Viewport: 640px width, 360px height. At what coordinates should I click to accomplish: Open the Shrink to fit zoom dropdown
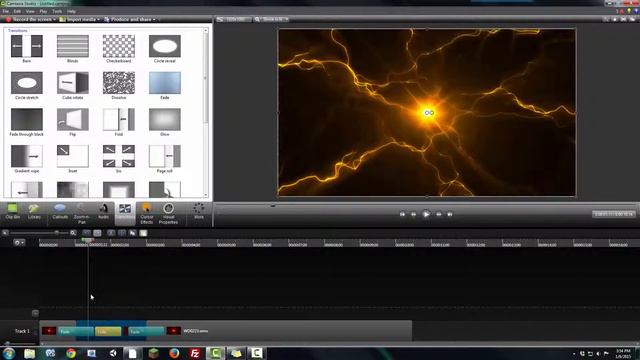click(272, 19)
